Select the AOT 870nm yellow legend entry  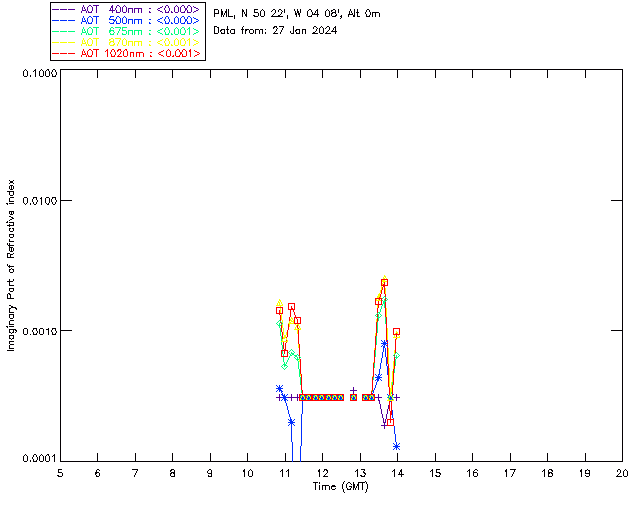(x=127, y=42)
